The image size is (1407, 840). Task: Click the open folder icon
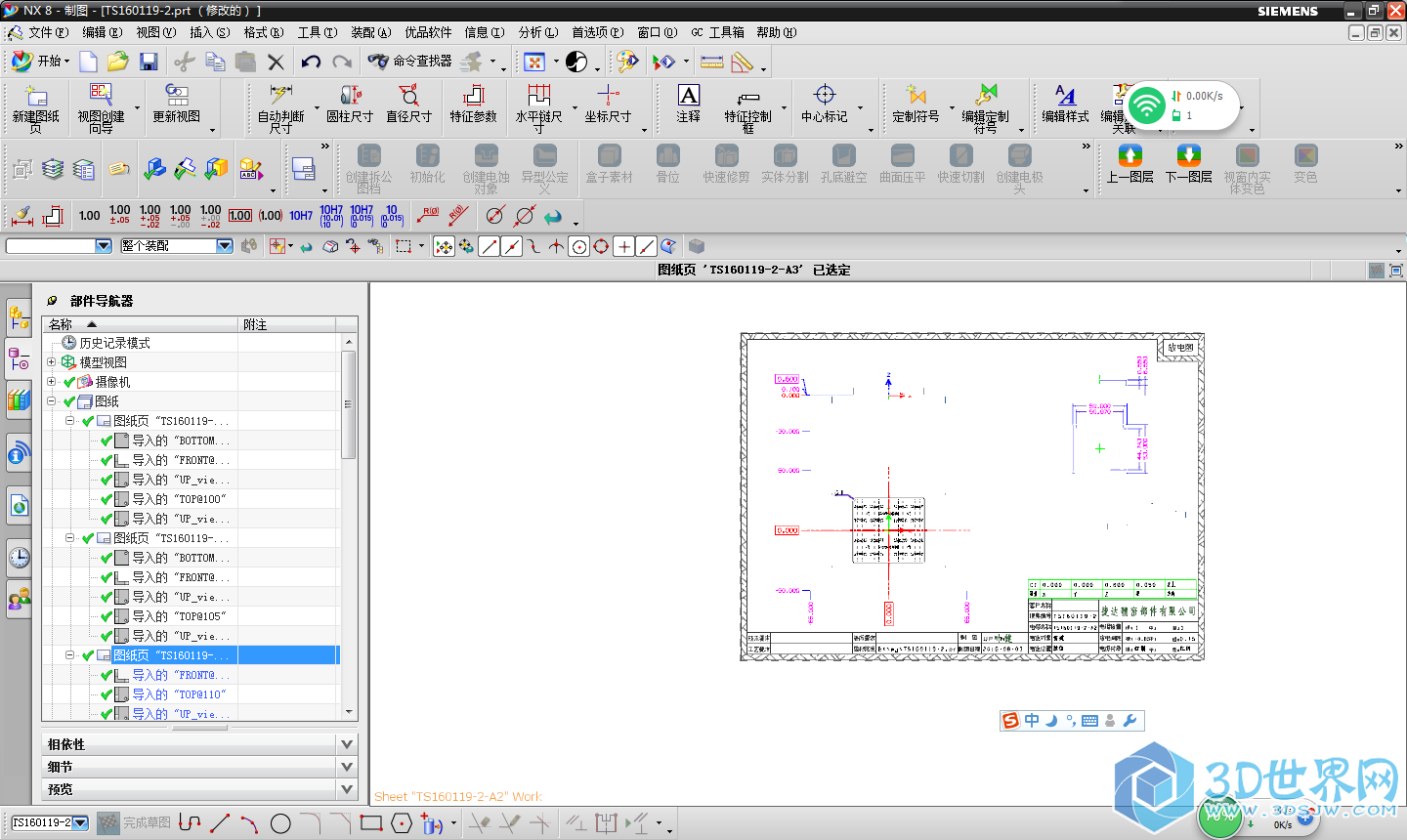[118, 62]
